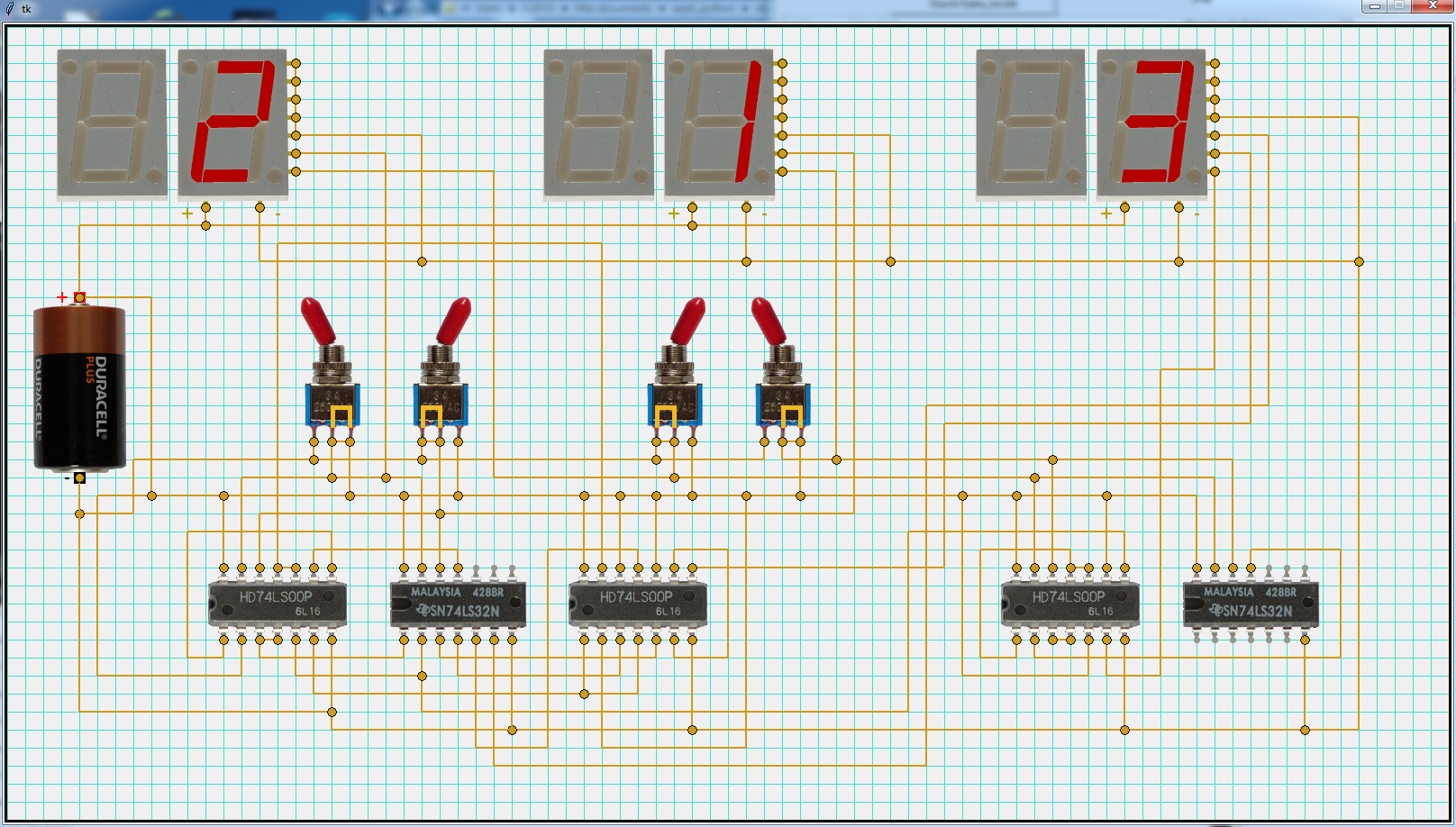
Task: Close the tk simulator window
Action: pos(1432,6)
